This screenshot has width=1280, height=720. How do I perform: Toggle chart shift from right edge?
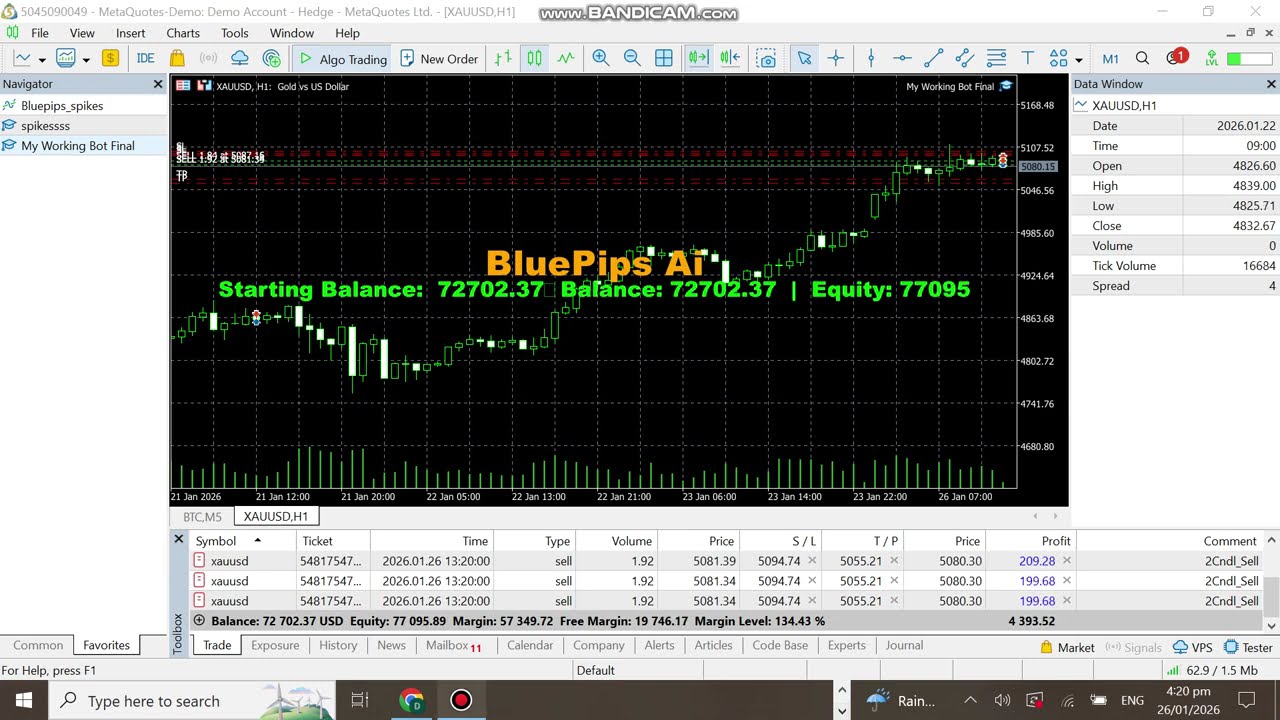(730, 59)
